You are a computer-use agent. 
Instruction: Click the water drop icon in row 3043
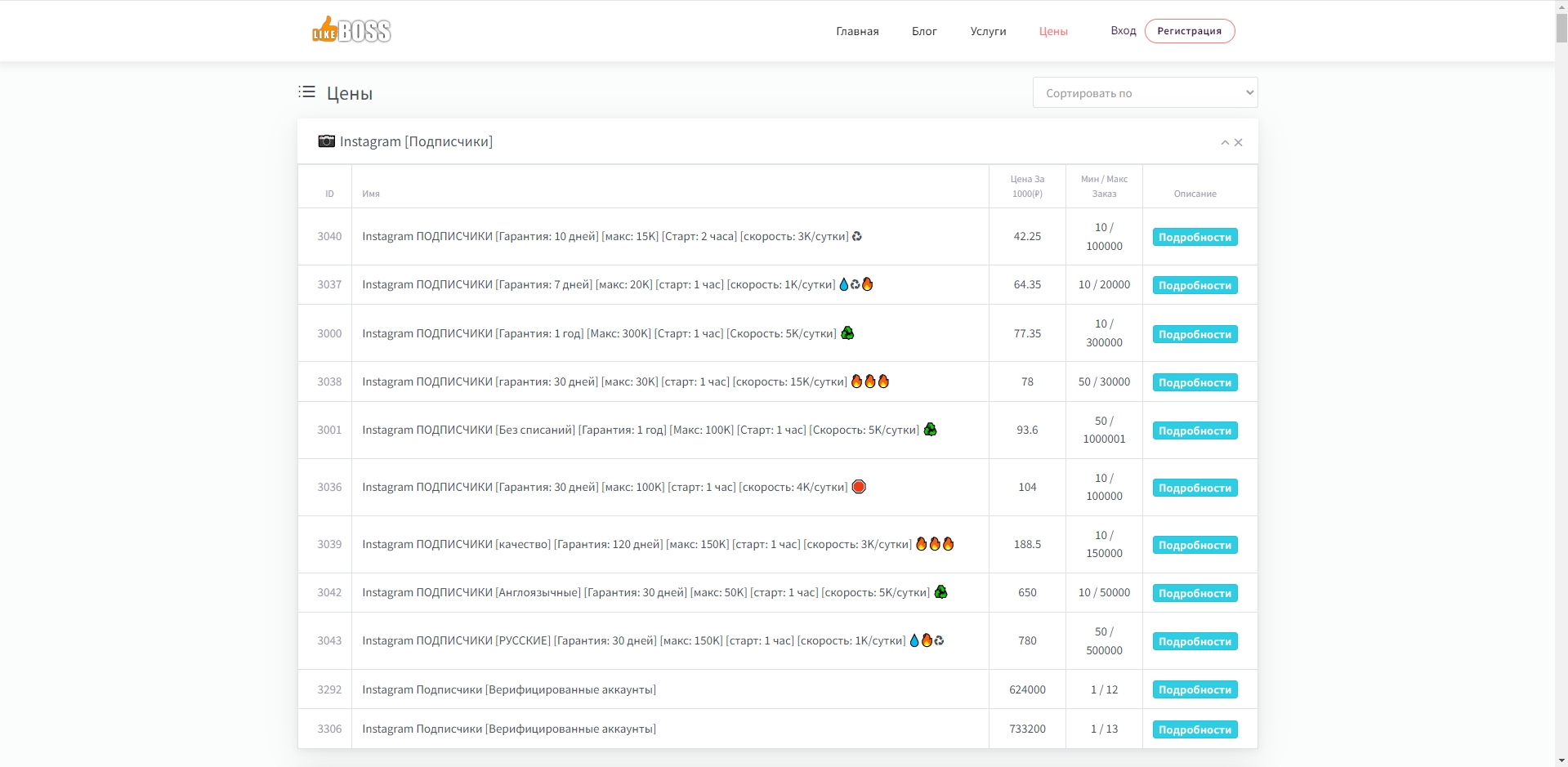click(x=914, y=640)
